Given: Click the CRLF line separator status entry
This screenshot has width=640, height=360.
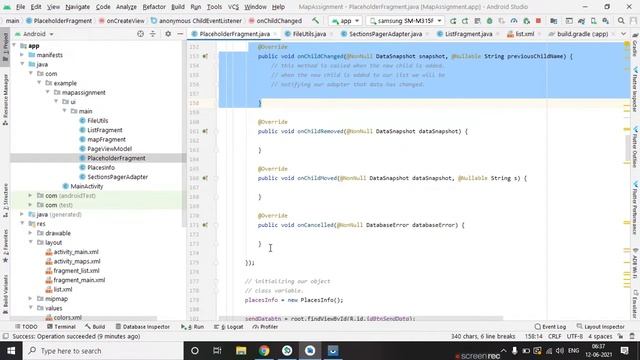Looking at the screenshot, I should click(554, 336).
